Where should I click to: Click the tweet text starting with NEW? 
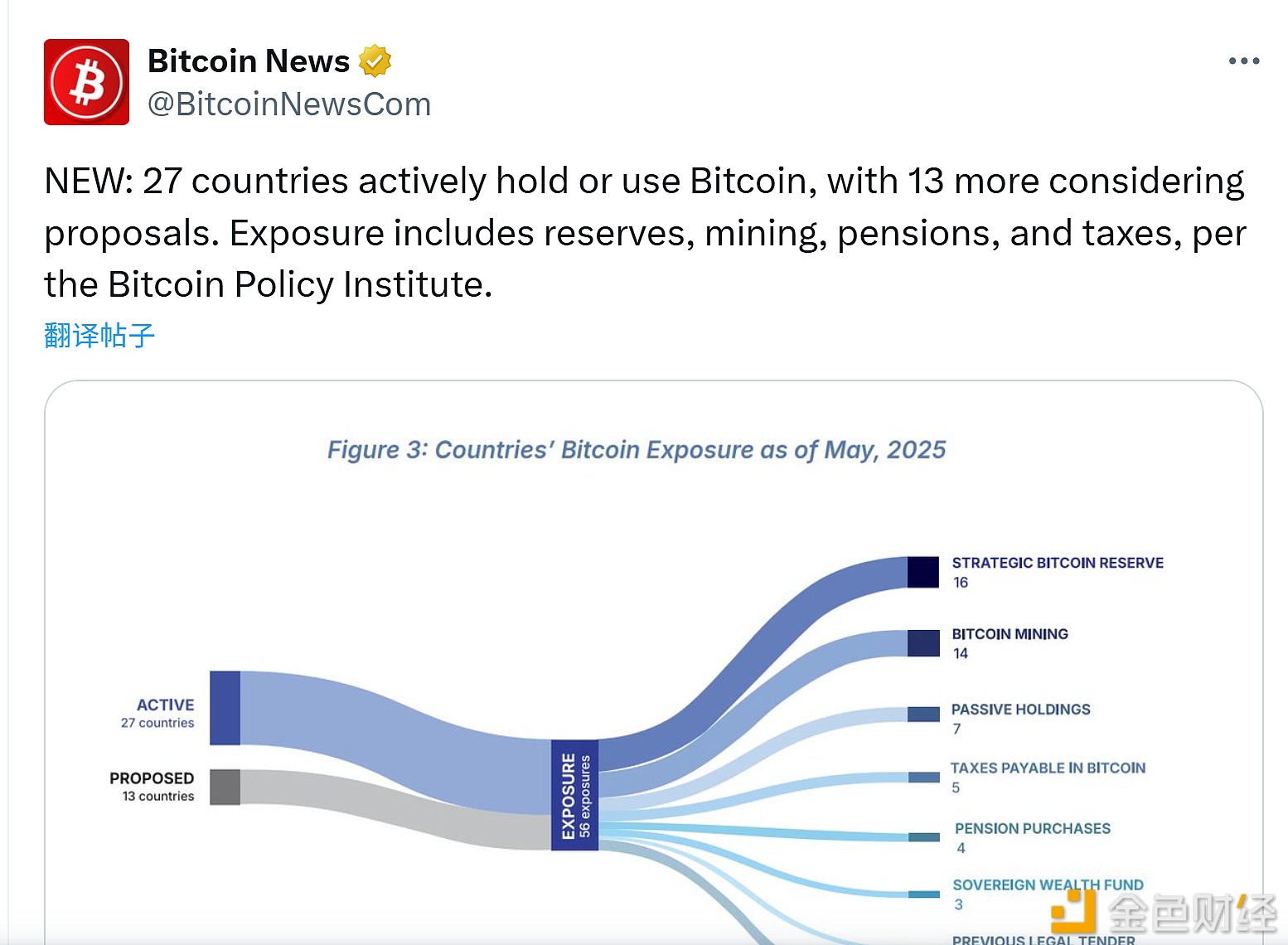pos(644,232)
